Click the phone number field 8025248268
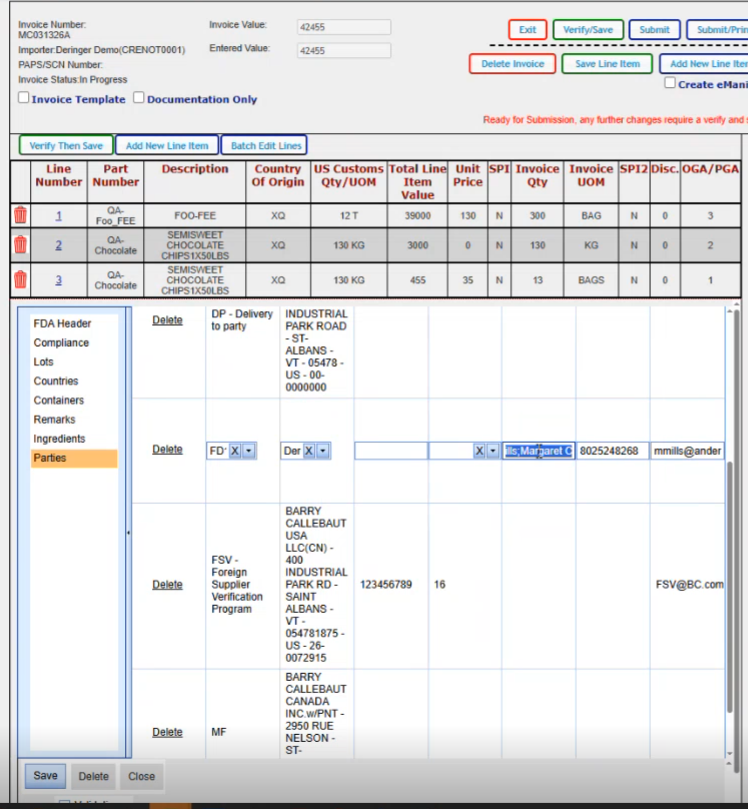The height and width of the screenshot is (809, 748). click(612, 451)
